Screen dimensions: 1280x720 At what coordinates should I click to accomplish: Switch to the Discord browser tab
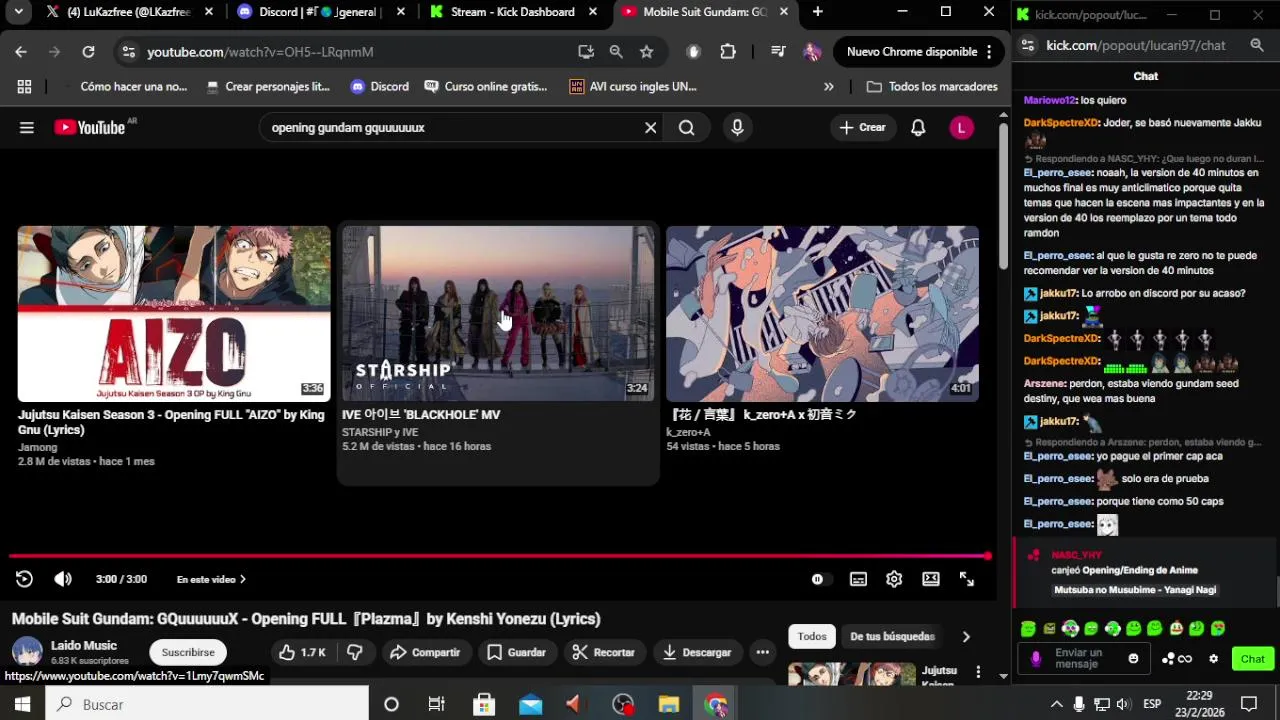(x=319, y=12)
